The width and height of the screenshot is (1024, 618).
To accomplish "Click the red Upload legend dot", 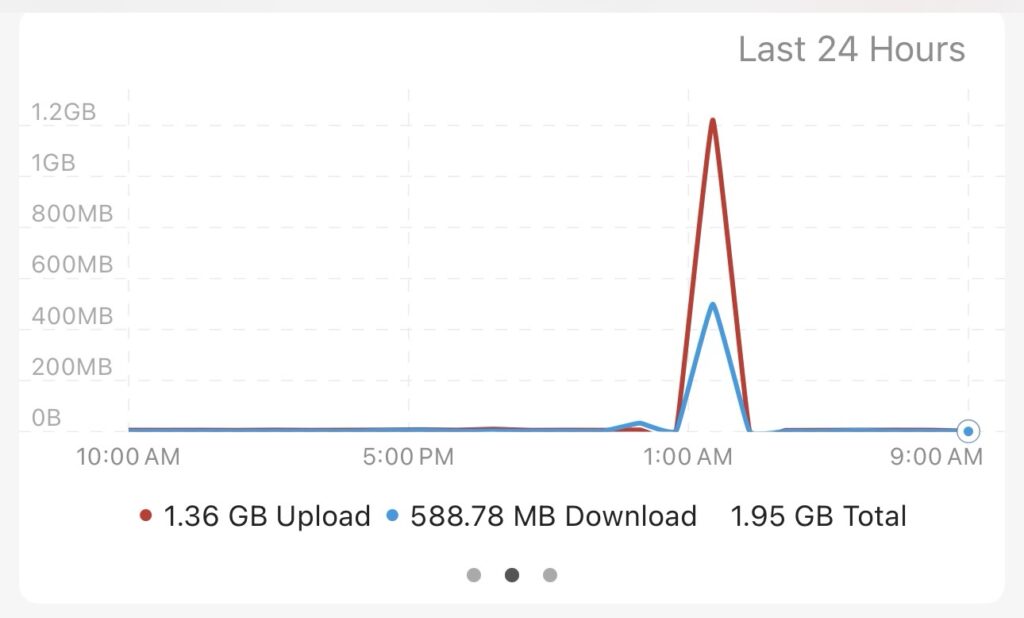I will [146, 515].
